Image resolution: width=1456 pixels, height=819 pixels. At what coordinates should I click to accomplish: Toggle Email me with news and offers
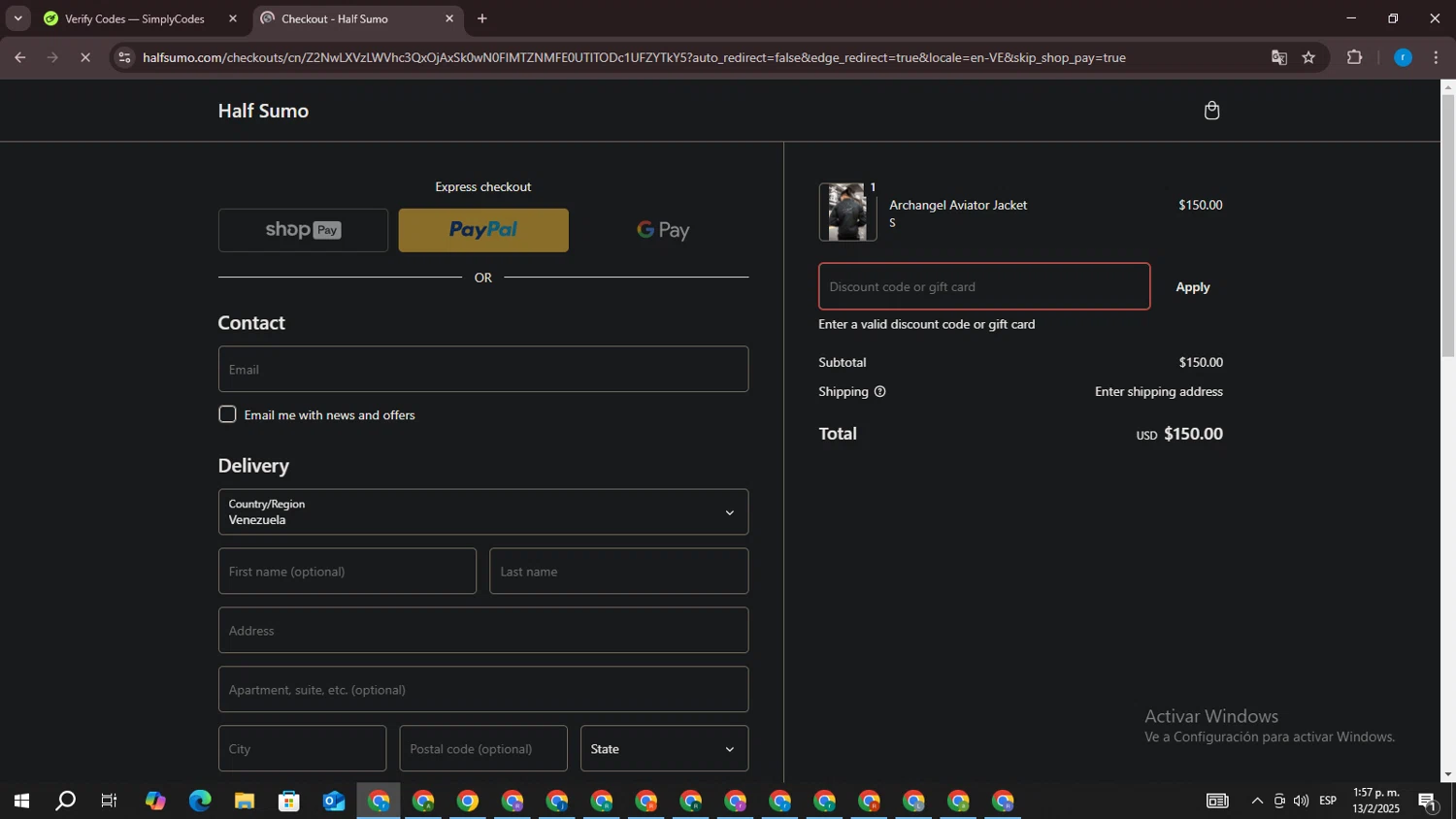click(x=227, y=414)
